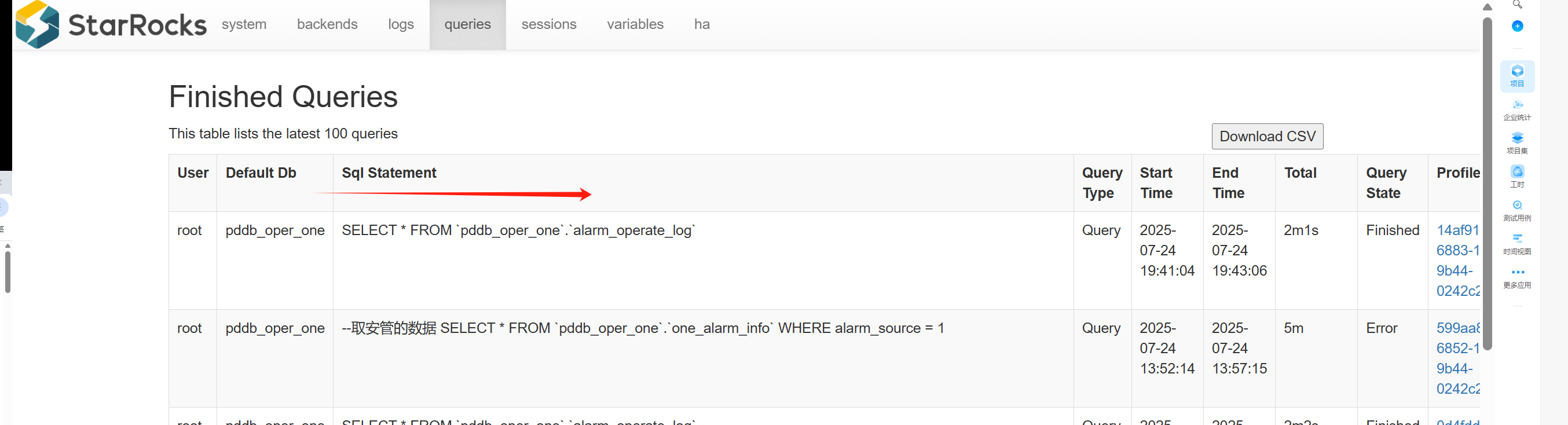Viewport: 1568px width, 425px height.
Task: Click the Download CSV button
Action: pyautogui.click(x=1267, y=137)
